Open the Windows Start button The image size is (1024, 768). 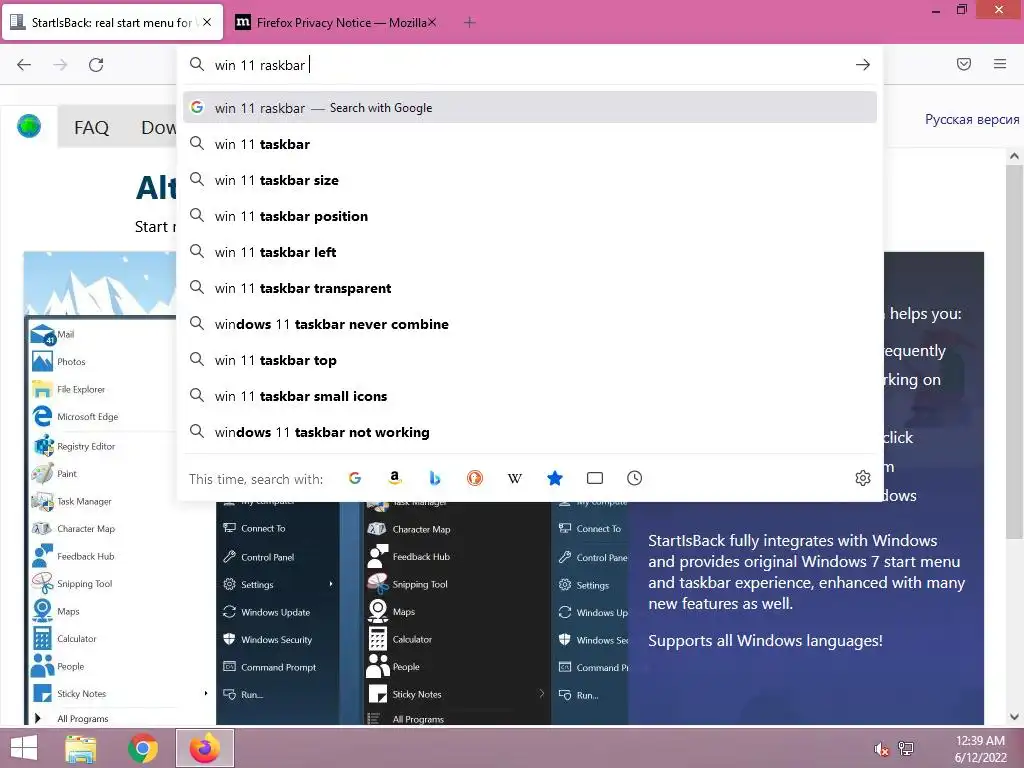pyautogui.click(x=24, y=748)
